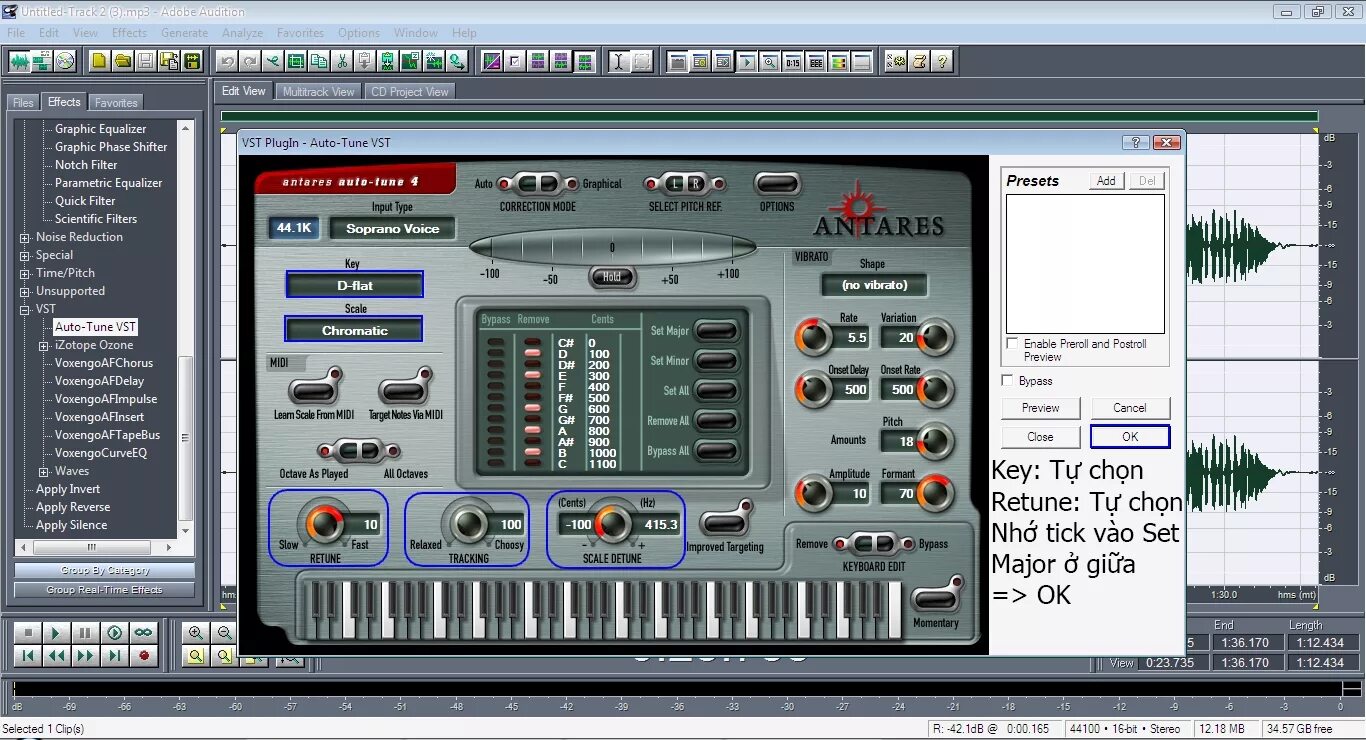1366x740 pixels.
Task: Click the Cancel button
Action: coord(1130,408)
